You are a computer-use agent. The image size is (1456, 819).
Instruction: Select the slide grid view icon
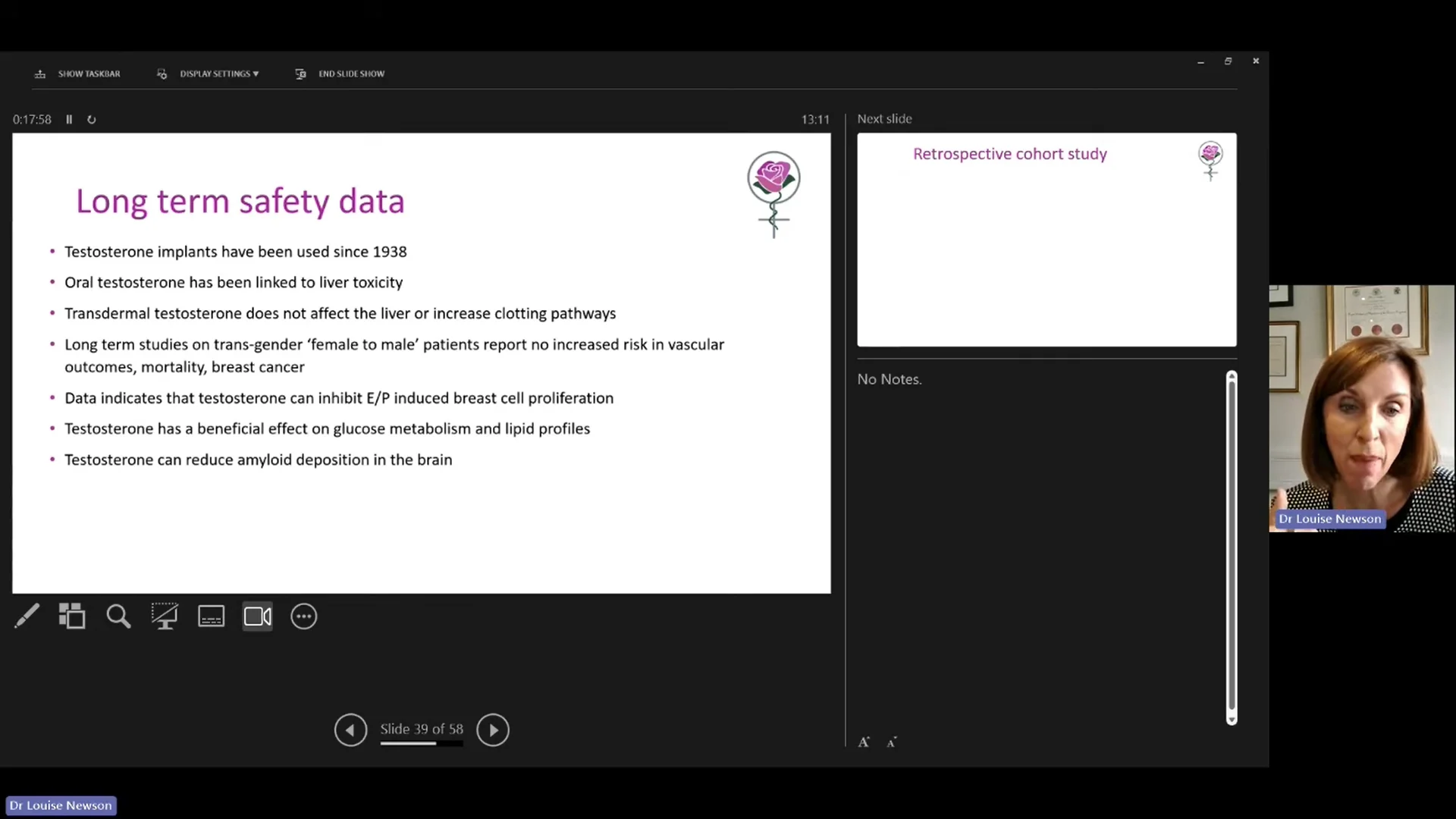(71, 617)
